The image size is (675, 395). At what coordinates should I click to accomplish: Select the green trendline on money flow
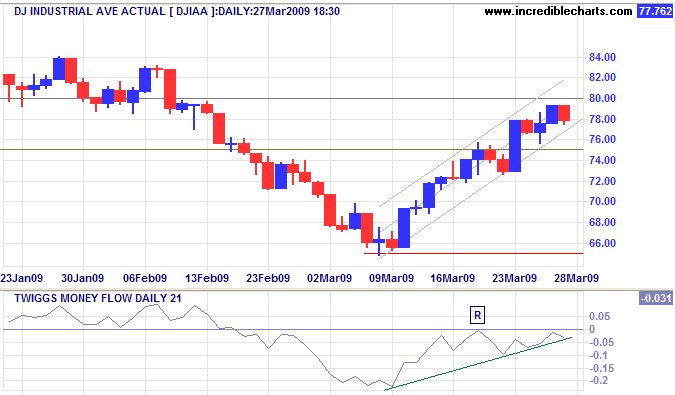coord(478,364)
